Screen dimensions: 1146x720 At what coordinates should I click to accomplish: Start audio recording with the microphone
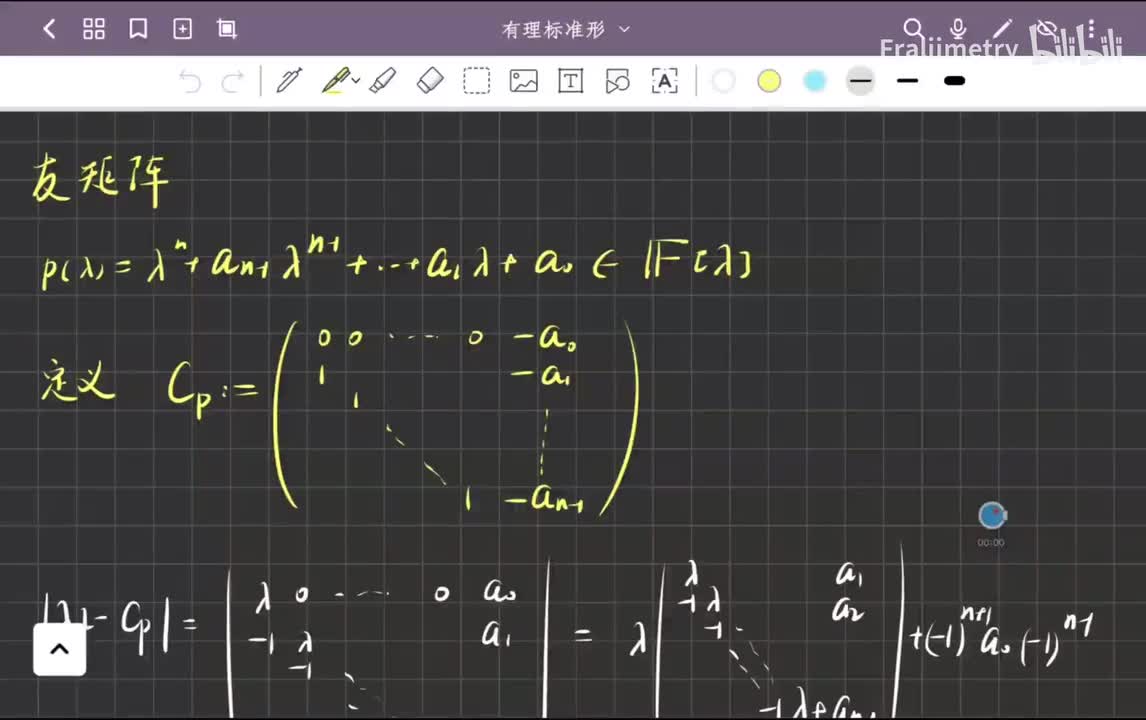click(x=958, y=29)
